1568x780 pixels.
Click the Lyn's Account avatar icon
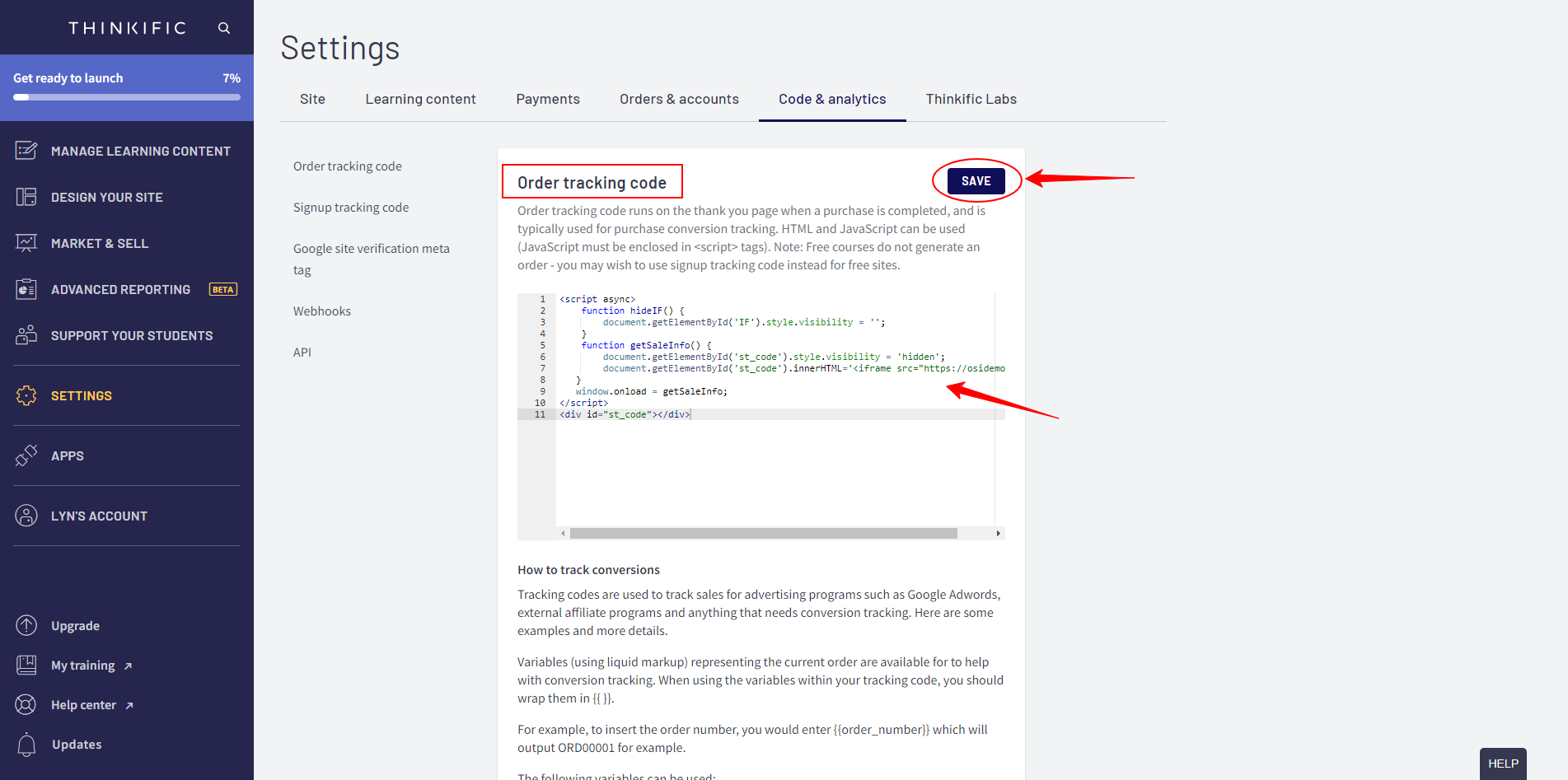pyautogui.click(x=26, y=516)
